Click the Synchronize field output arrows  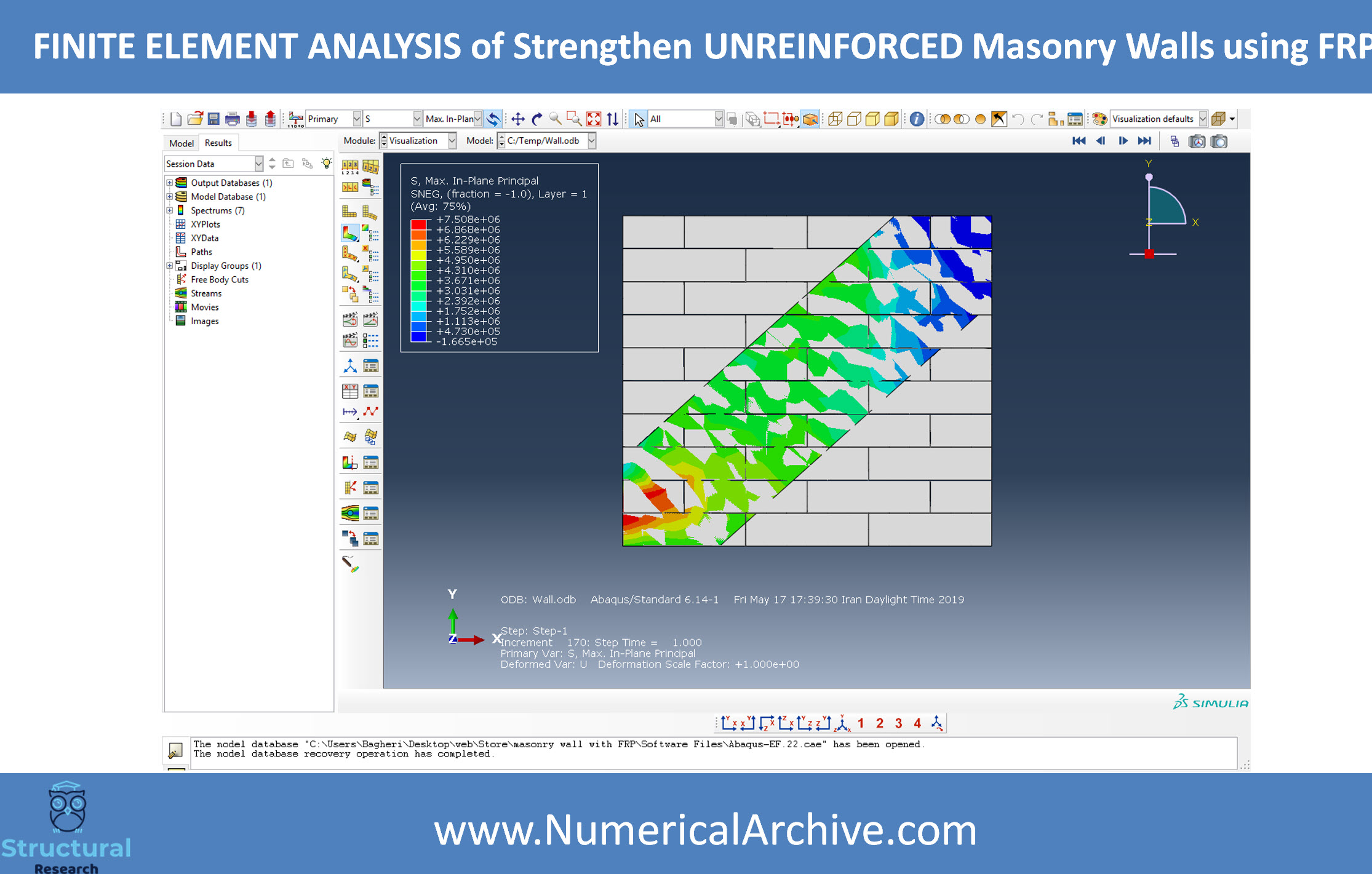tap(493, 119)
